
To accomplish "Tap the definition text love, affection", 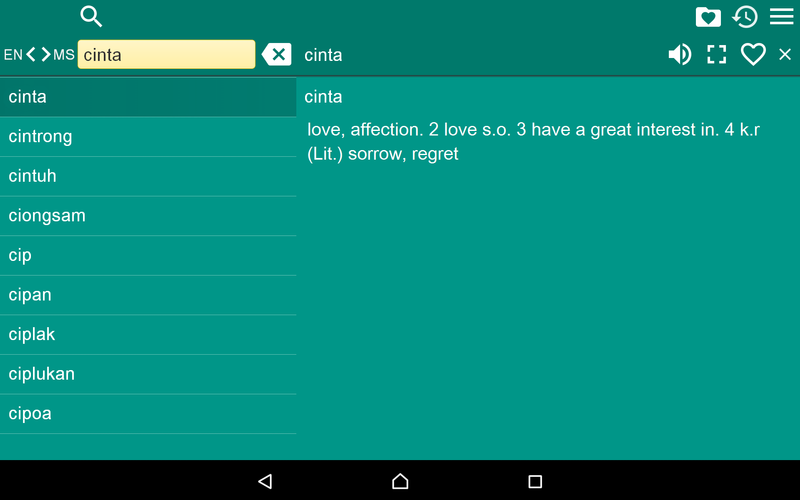I will (365, 130).
